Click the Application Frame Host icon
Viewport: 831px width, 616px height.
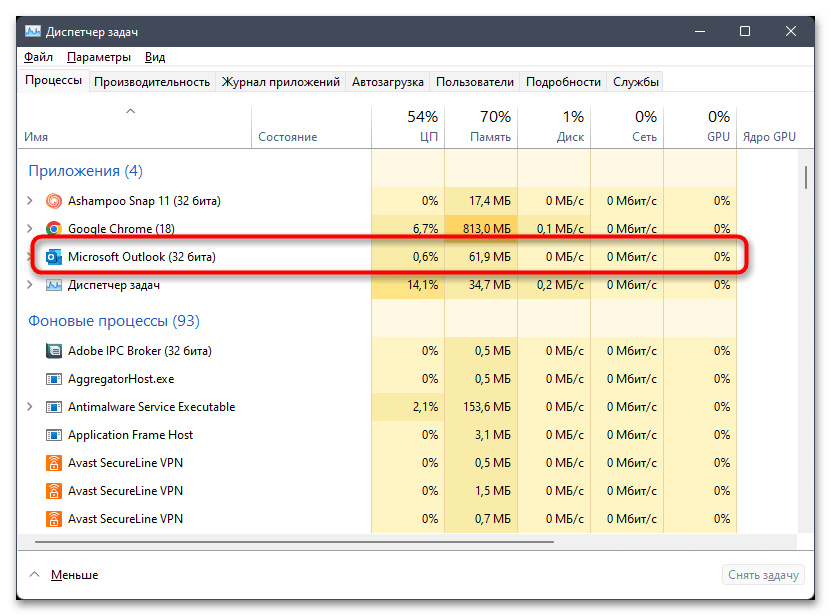pyautogui.click(x=54, y=435)
